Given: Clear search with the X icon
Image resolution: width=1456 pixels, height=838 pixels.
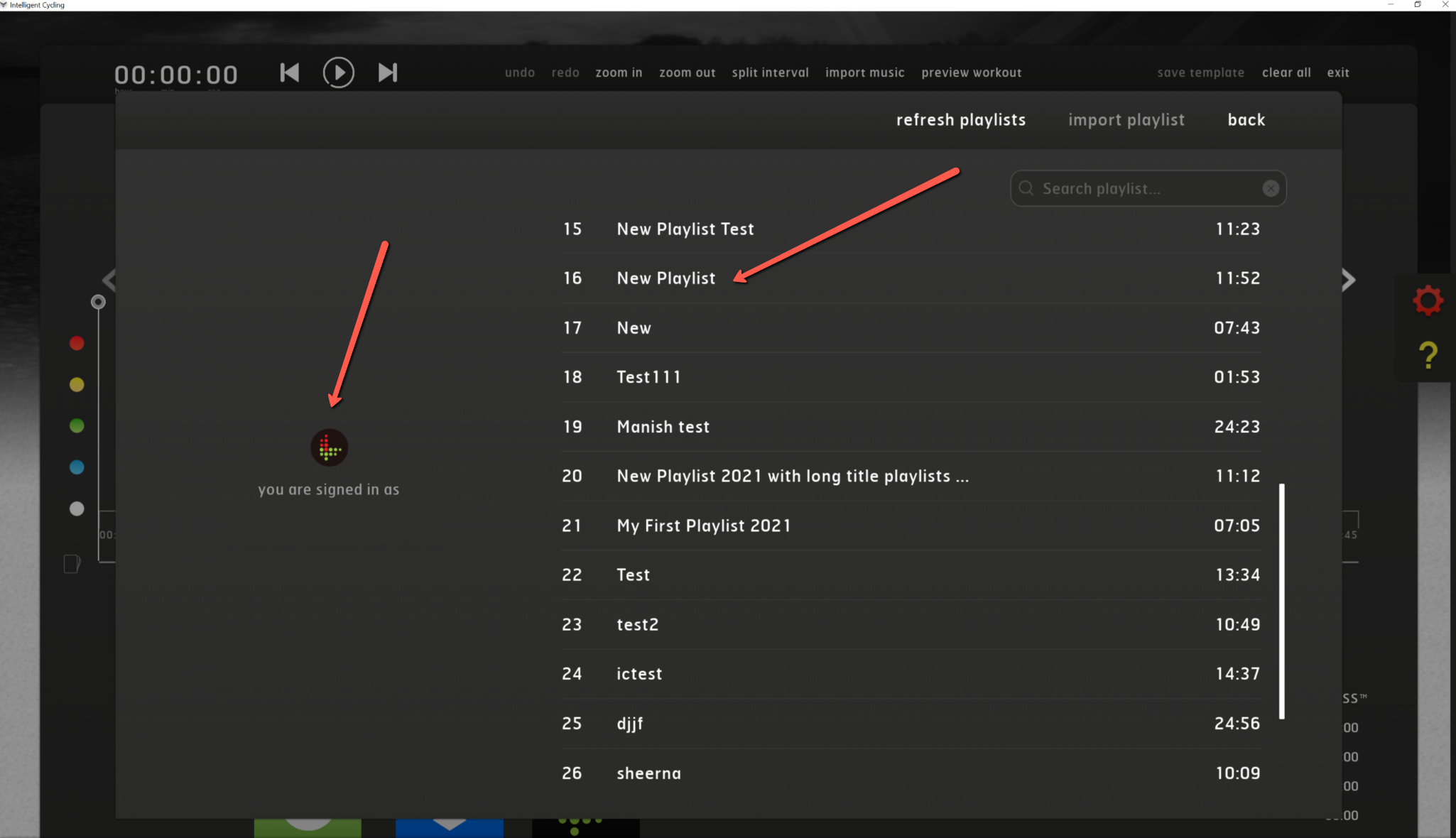Looking at the screenshot, I should [x=1271, y=188].
